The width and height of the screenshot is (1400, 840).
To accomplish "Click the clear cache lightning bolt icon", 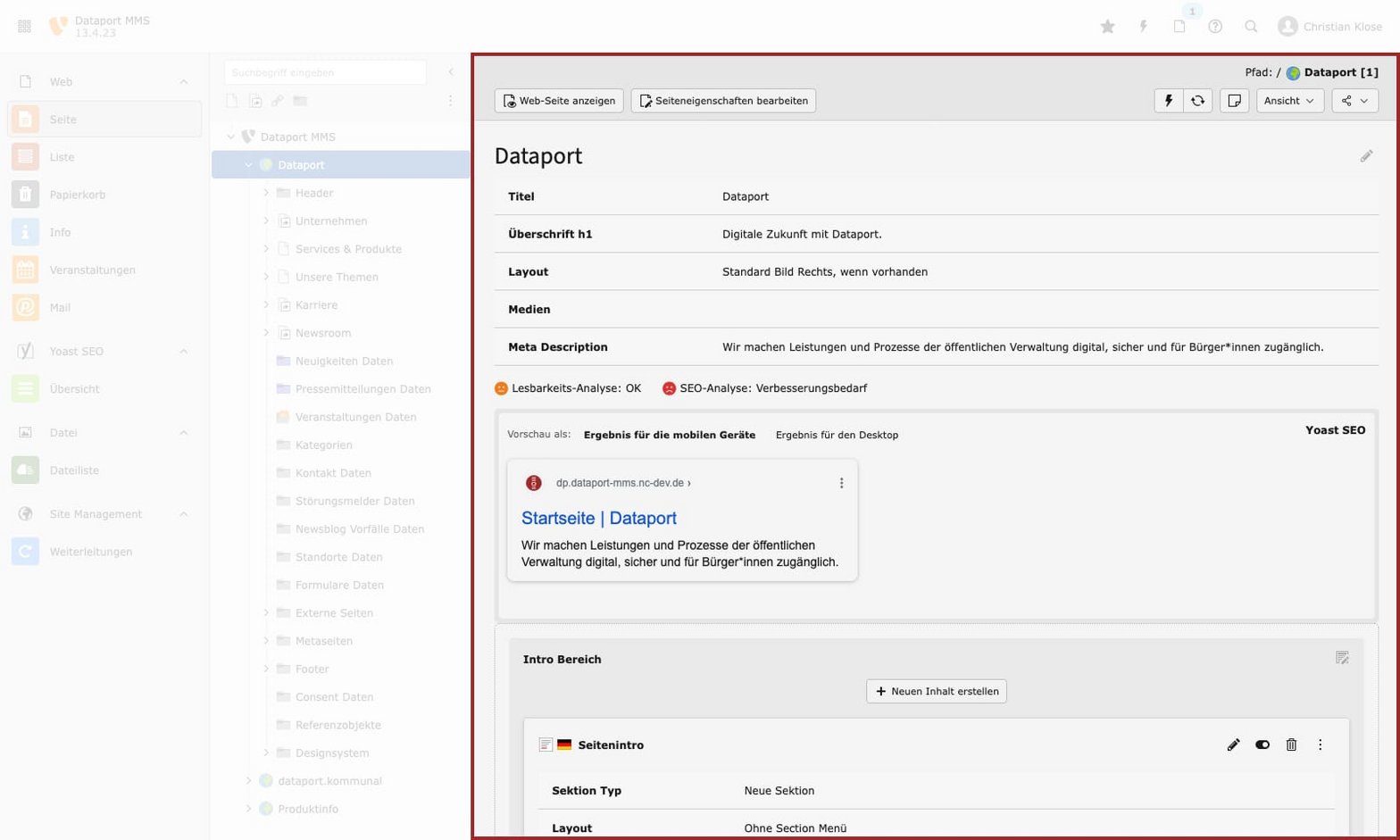I will (x=1168, y=101).
